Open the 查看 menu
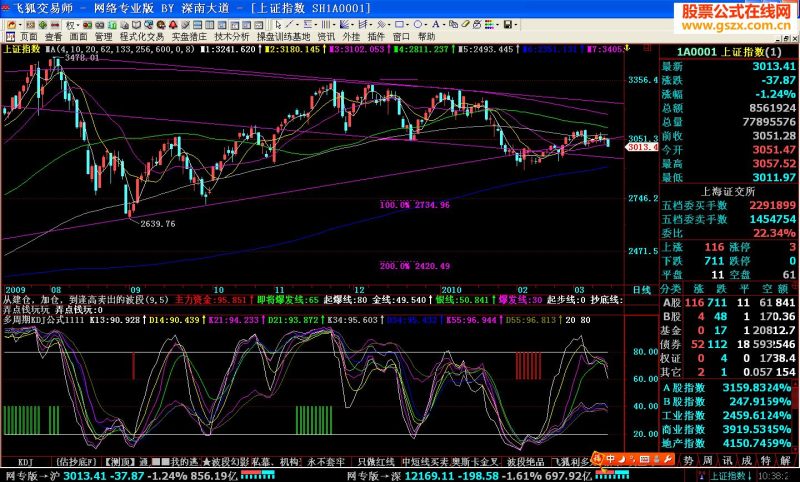This screenshot has height=482, width=800. click(54, 37)
